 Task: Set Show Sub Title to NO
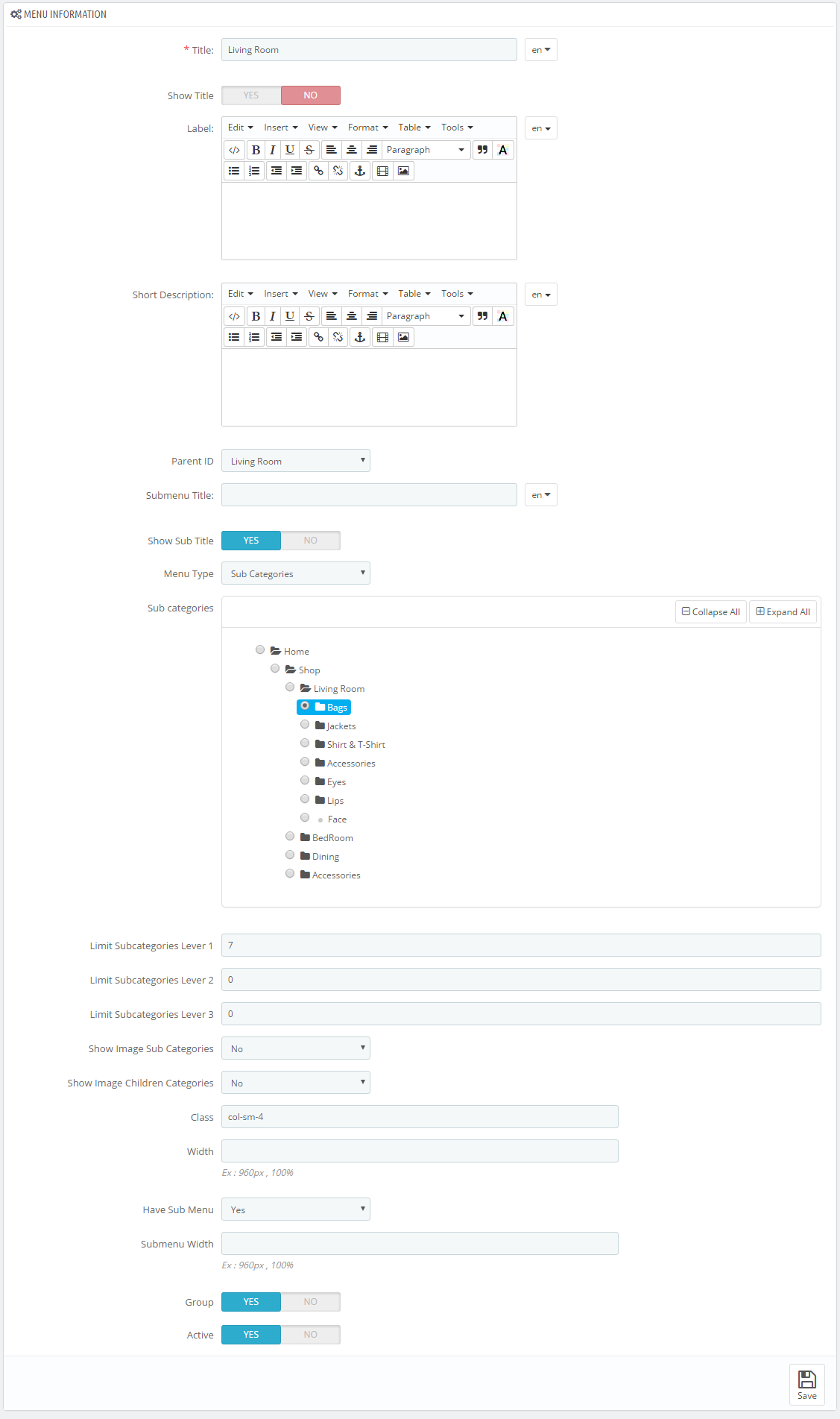click(311, 541)
